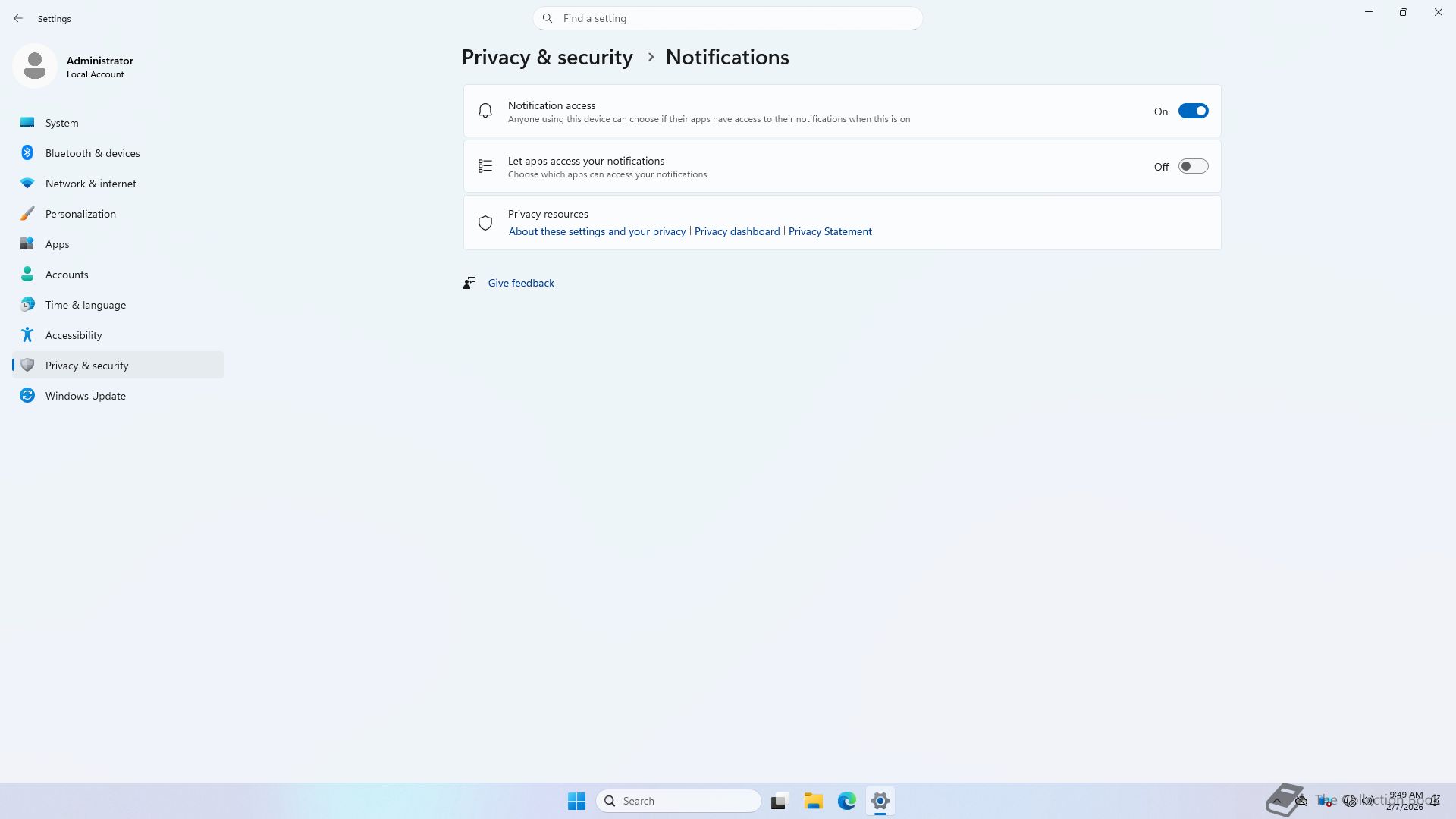Viewport: 1456px width, 819px height.
Task: Open the Apps settings category
Action: (57, 244)
